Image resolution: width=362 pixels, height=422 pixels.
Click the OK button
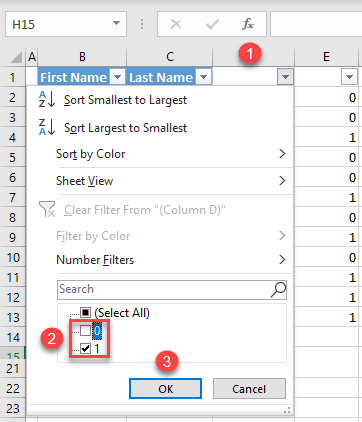click(x=165, y=389)
